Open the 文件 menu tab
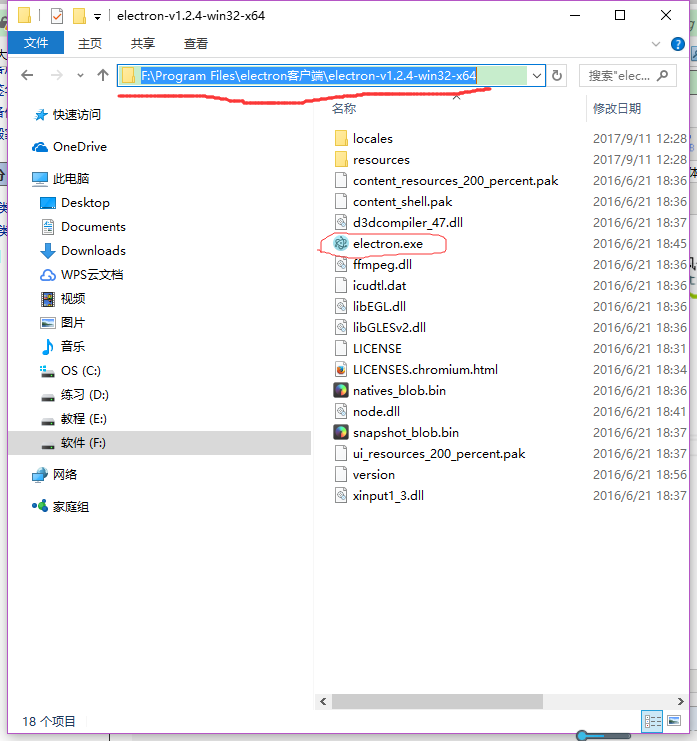Viewport: 697px width, 741px height. point(36,43)
